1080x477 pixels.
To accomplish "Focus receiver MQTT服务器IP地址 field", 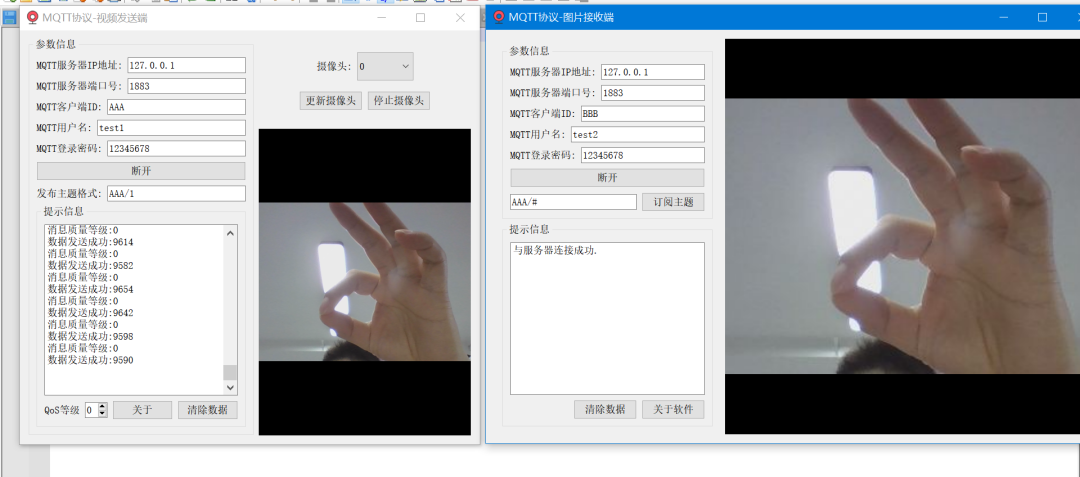I will 653,72.
